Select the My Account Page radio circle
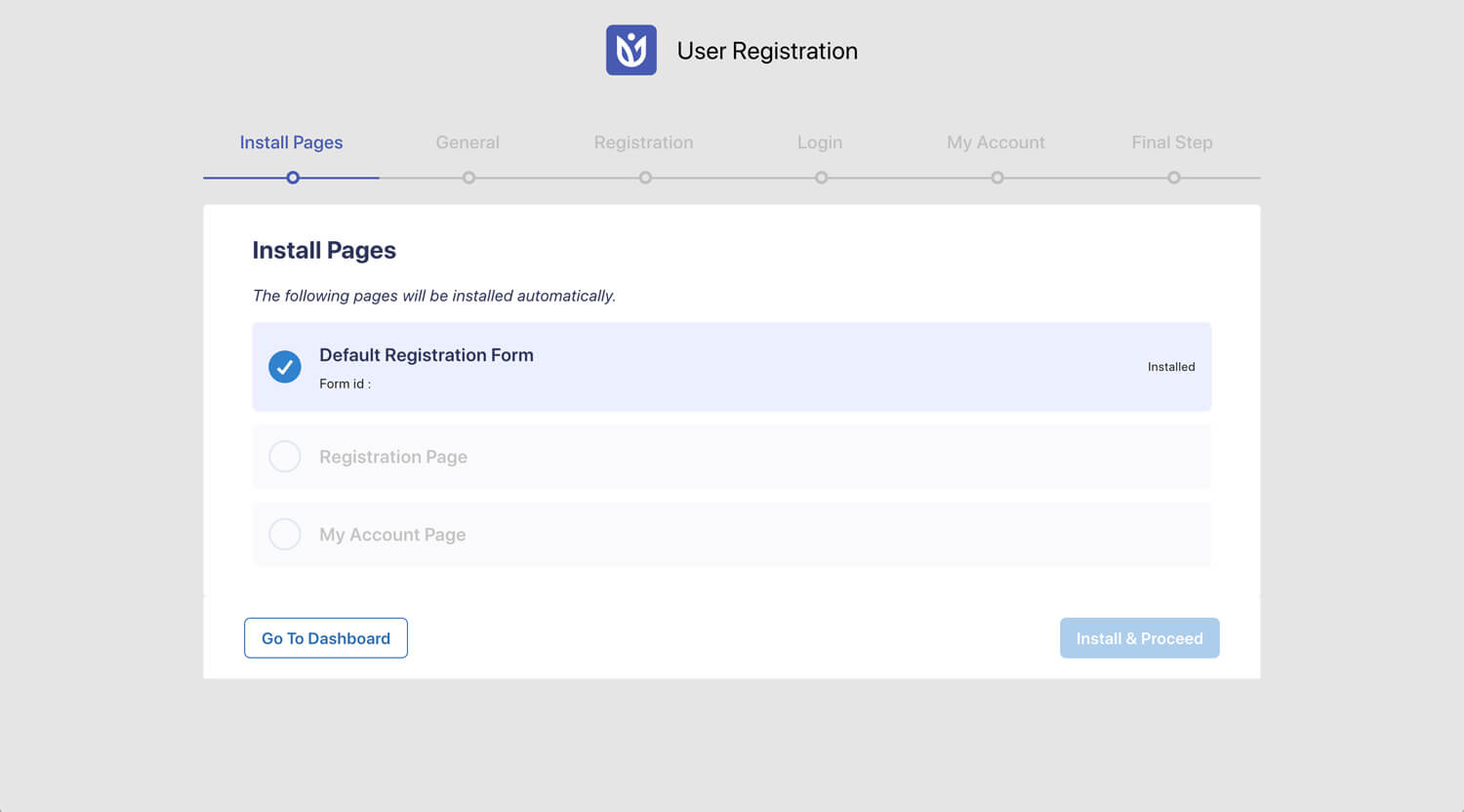Screen dimensions: 1464x812 pos(285,535)
